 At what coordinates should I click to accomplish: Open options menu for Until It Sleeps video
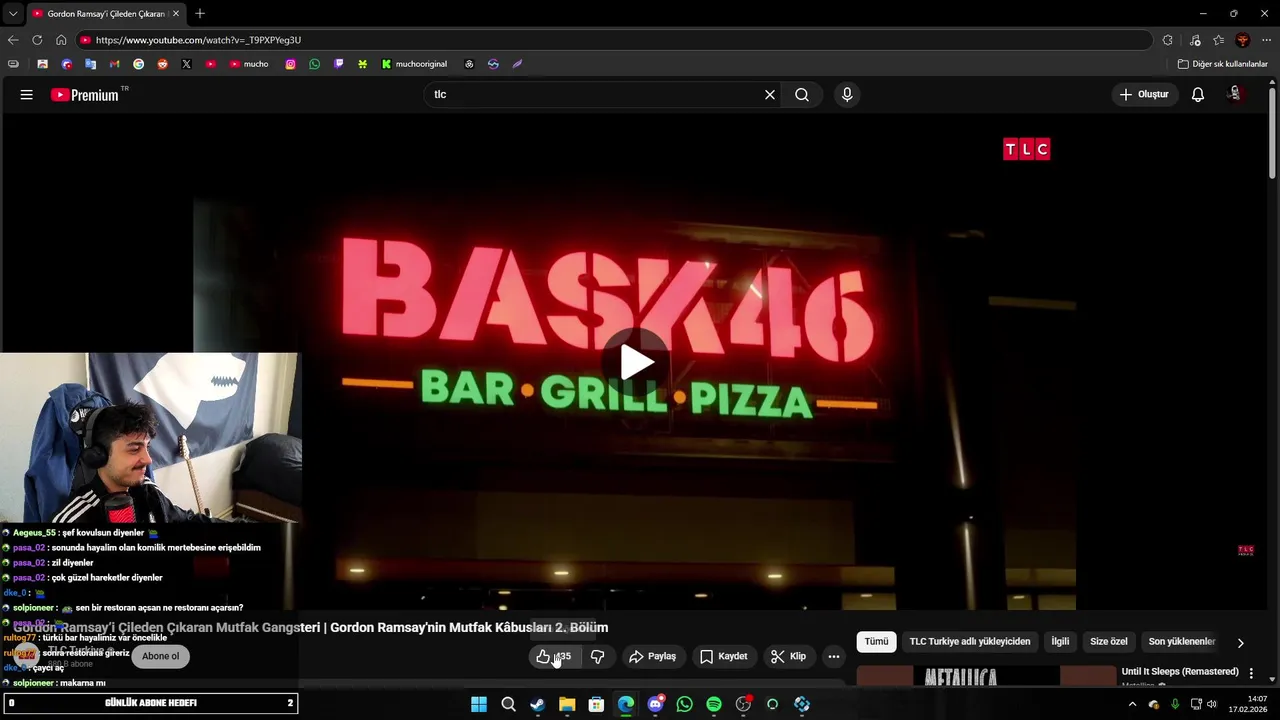pos(1251,674)
